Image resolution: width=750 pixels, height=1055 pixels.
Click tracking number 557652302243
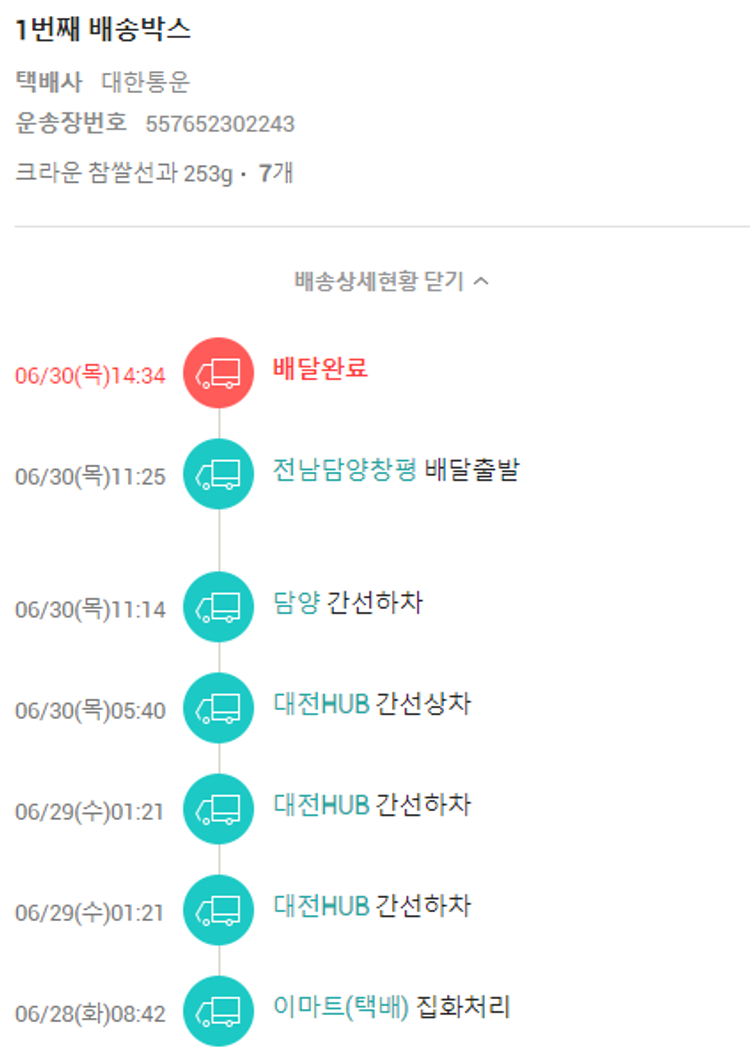tap(220, 124)
